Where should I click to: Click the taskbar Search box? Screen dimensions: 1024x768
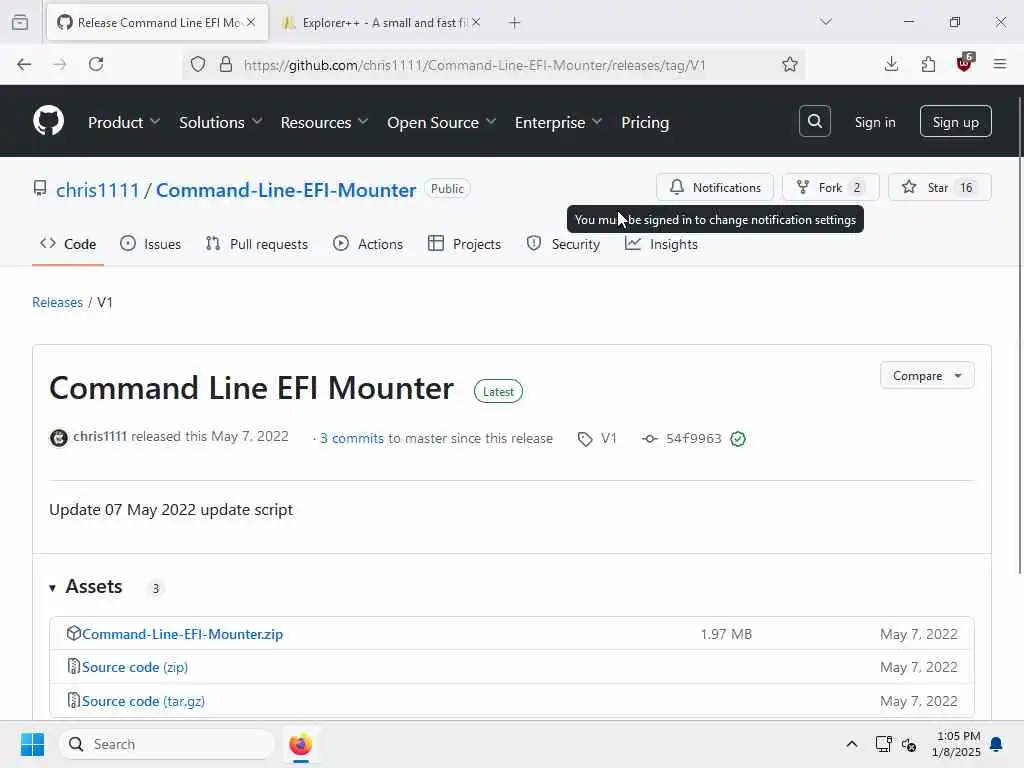tap(167, 744)
